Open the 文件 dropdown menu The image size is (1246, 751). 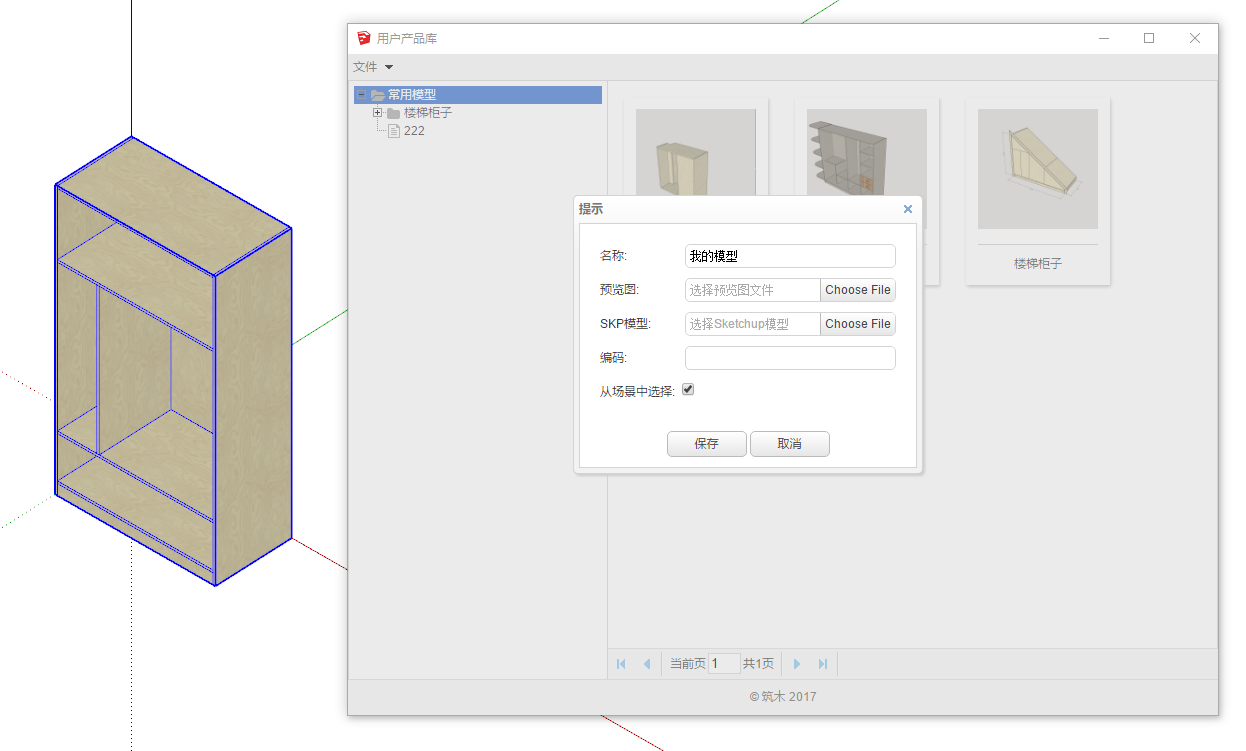click(x=369, y=66)
